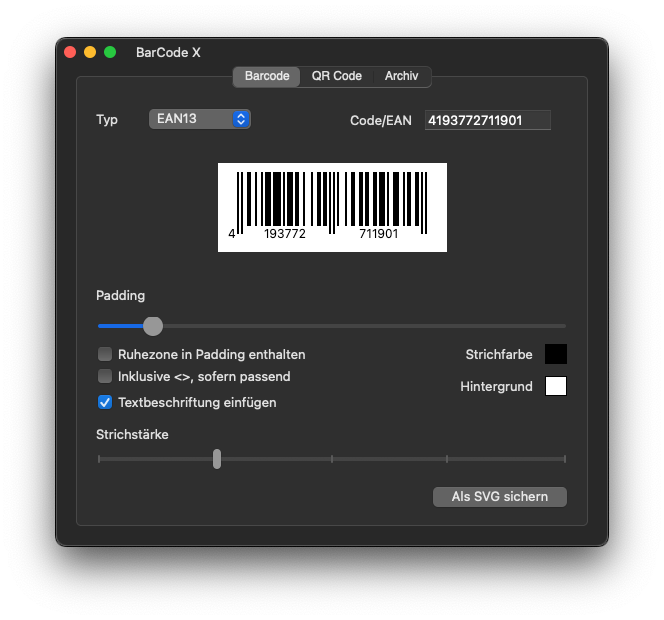Click the Code/EAN input field
The height and width of the screenshot is (620, 664).
(488, 120)
